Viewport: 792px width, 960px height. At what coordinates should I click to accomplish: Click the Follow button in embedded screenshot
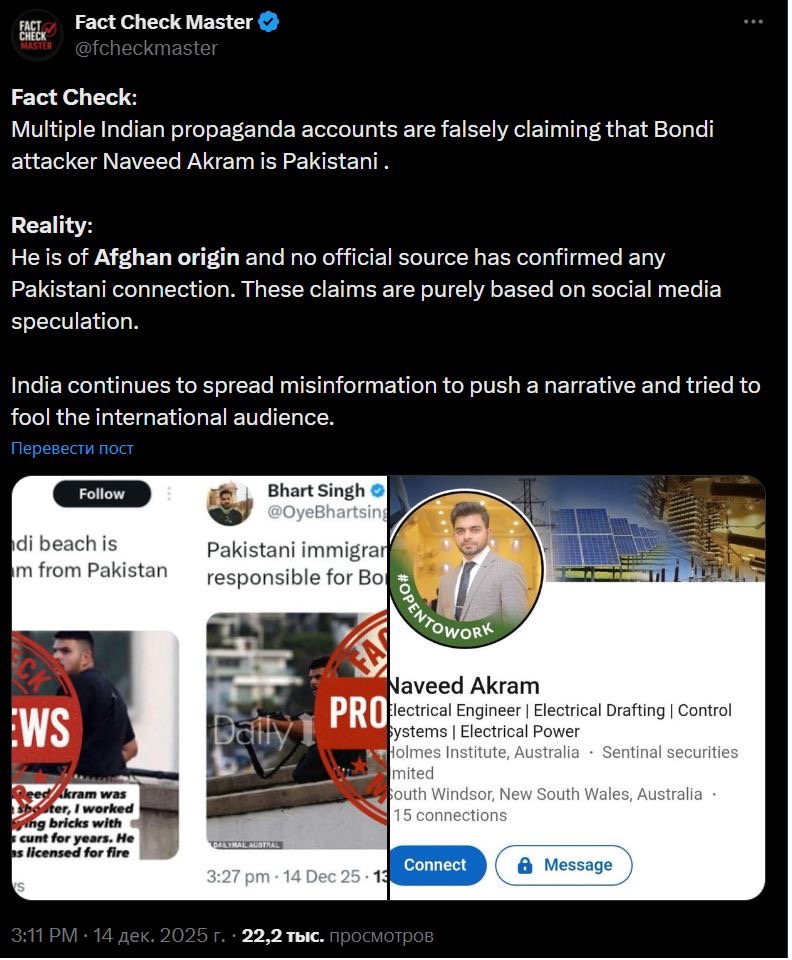[102, 494]
